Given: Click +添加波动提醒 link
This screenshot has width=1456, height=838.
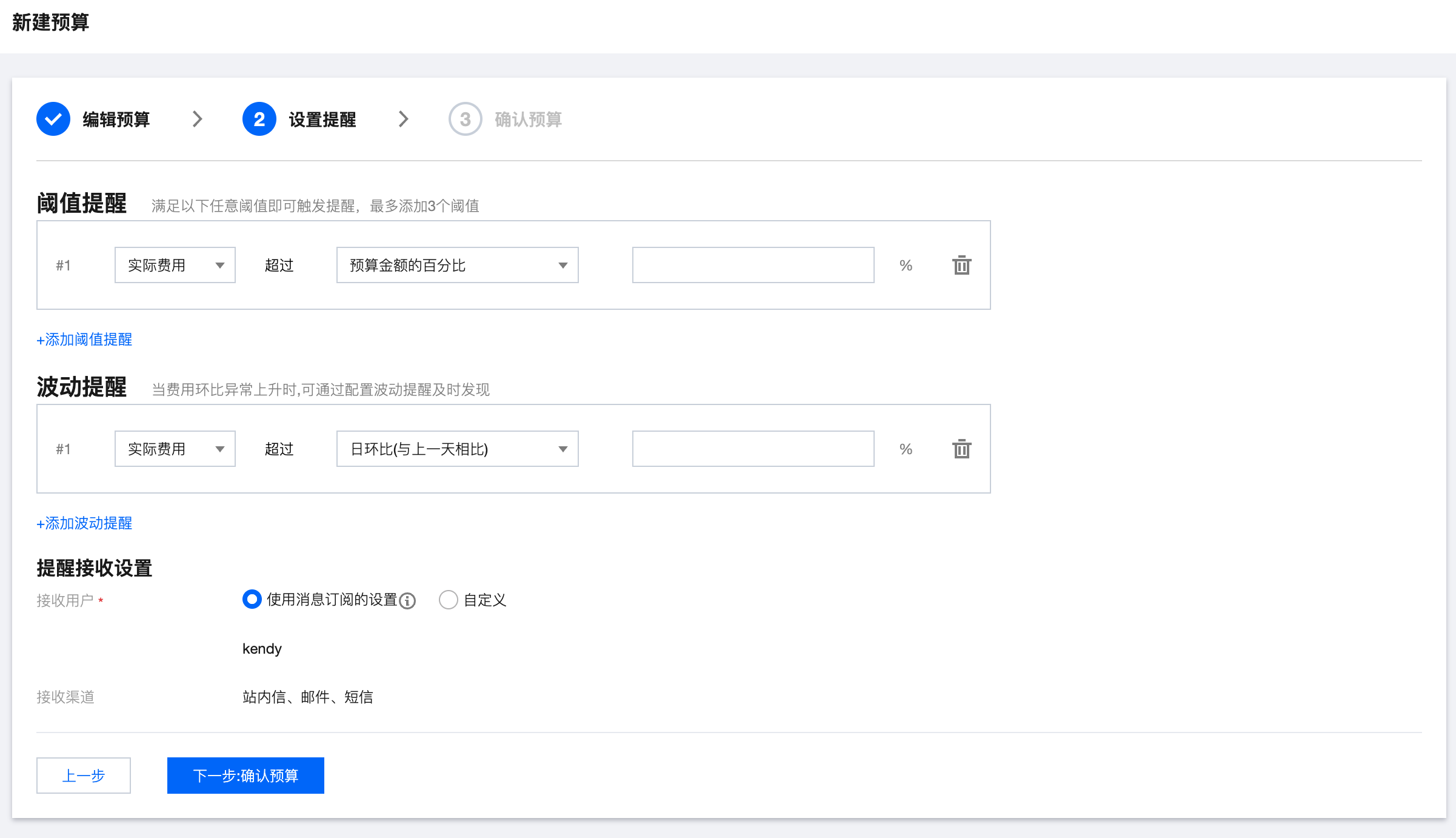Looking at the screenshot, I should tap(84, 523).
